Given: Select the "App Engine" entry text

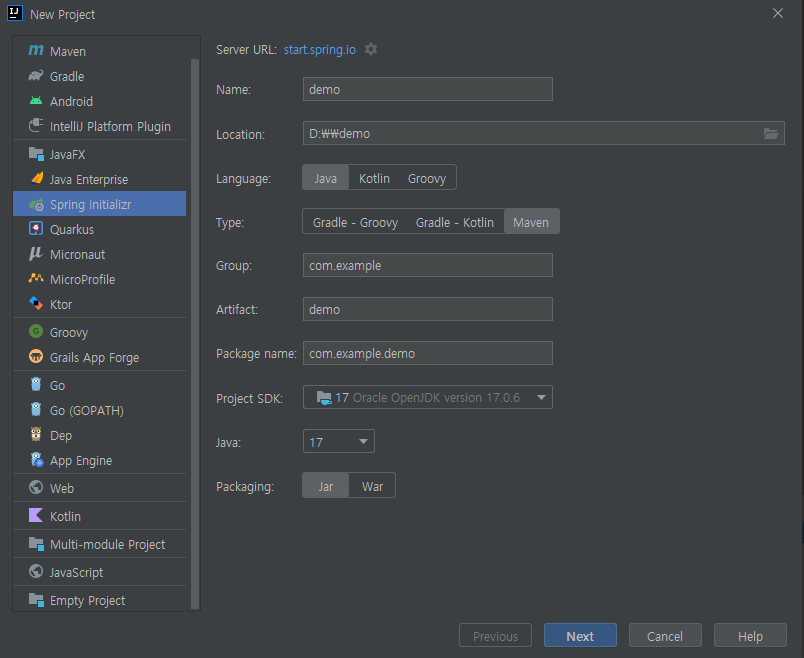Looking at the screenshot, I should click(81, 461).
